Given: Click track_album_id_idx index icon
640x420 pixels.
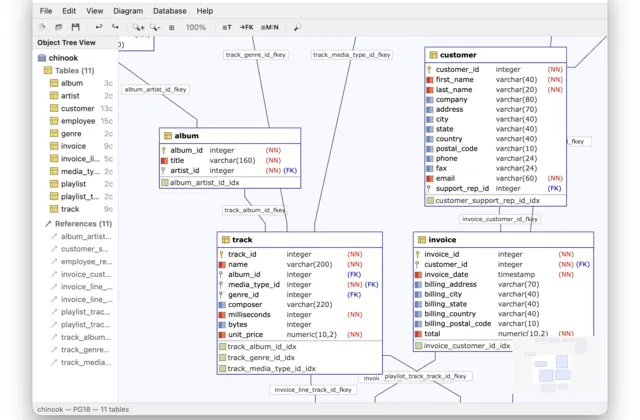Looking at the screenshot, I should pyautogui.click(x=222, y=347).
